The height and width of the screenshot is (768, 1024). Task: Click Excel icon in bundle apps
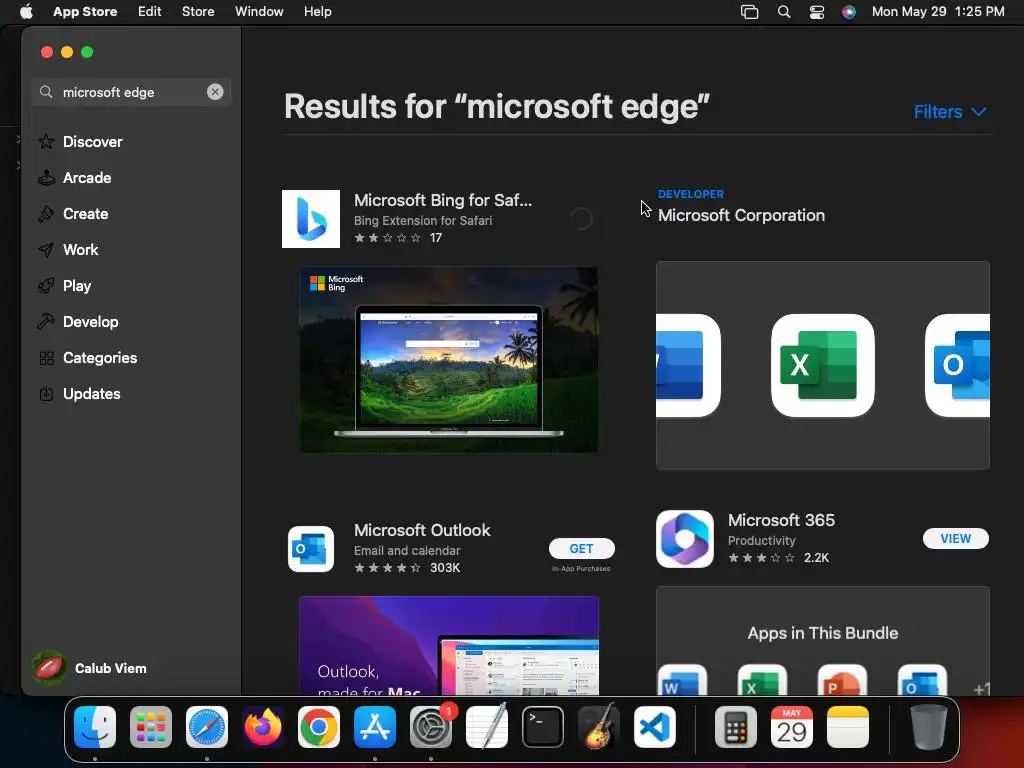(762, 680)
